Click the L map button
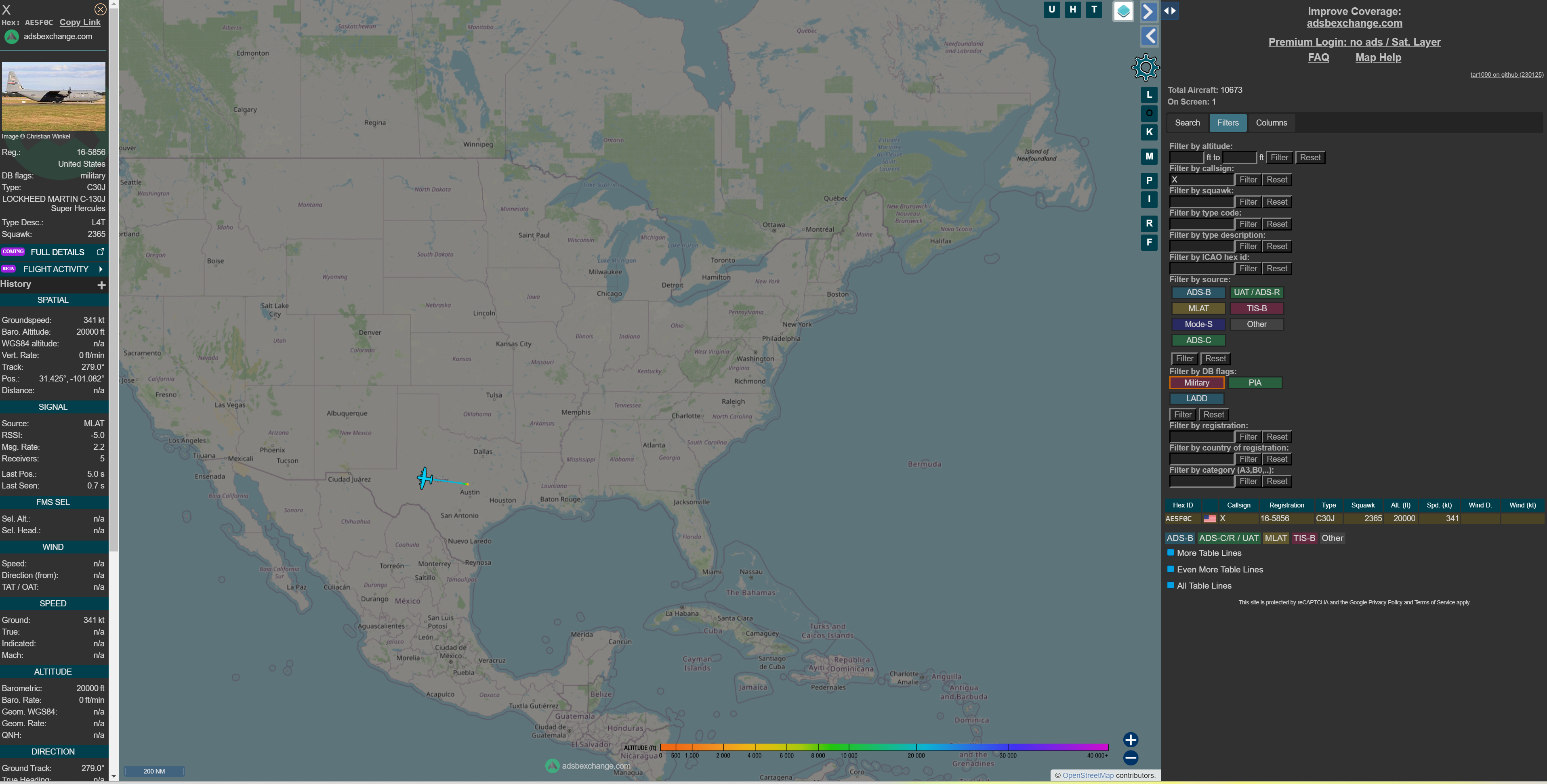 click(x=1149, y=95)
